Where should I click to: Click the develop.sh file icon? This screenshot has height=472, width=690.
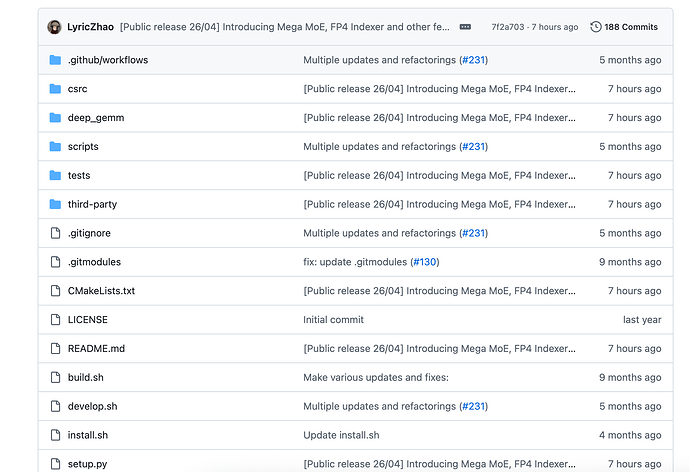(55, 406)
